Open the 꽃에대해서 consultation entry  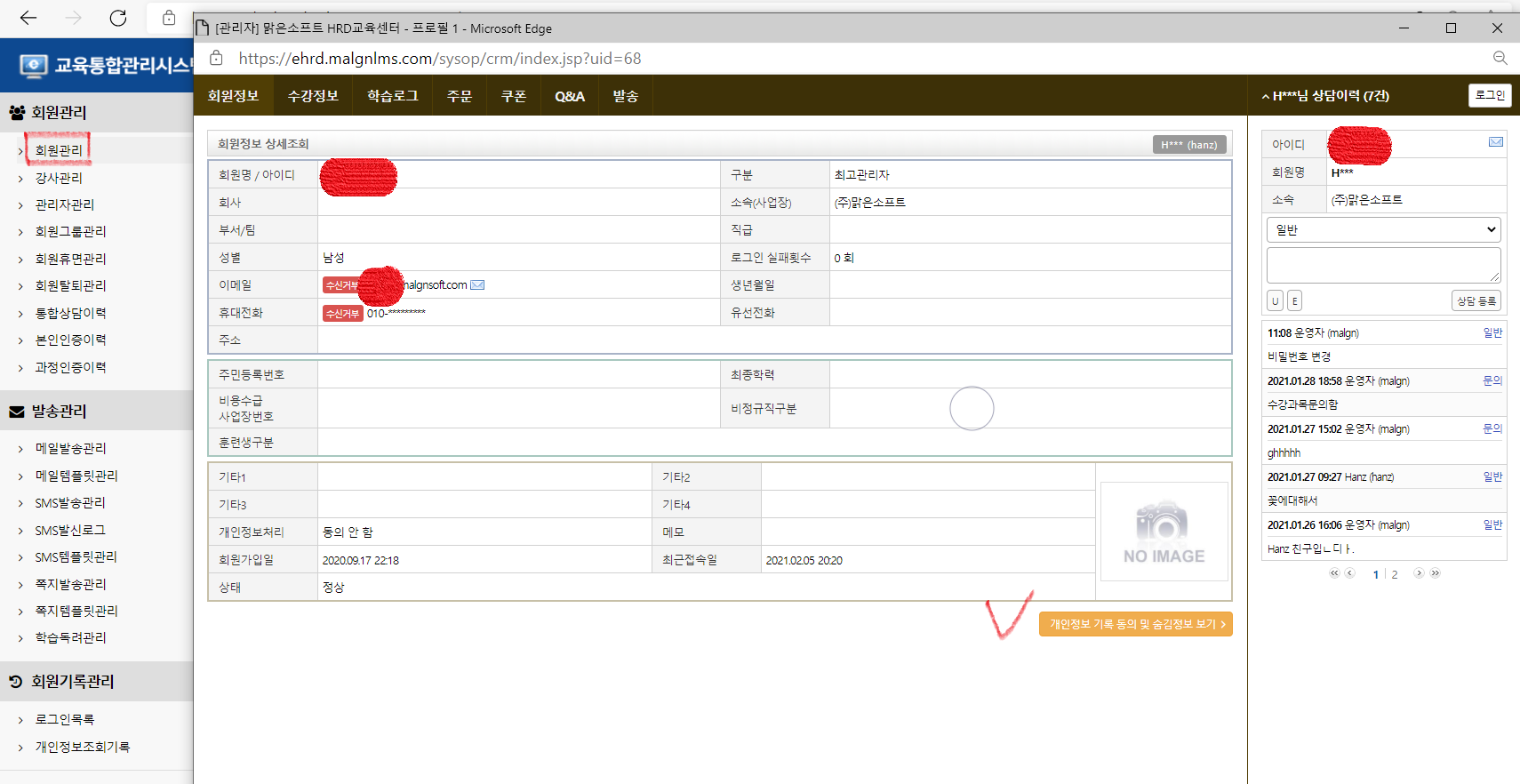coord(1293,500)
